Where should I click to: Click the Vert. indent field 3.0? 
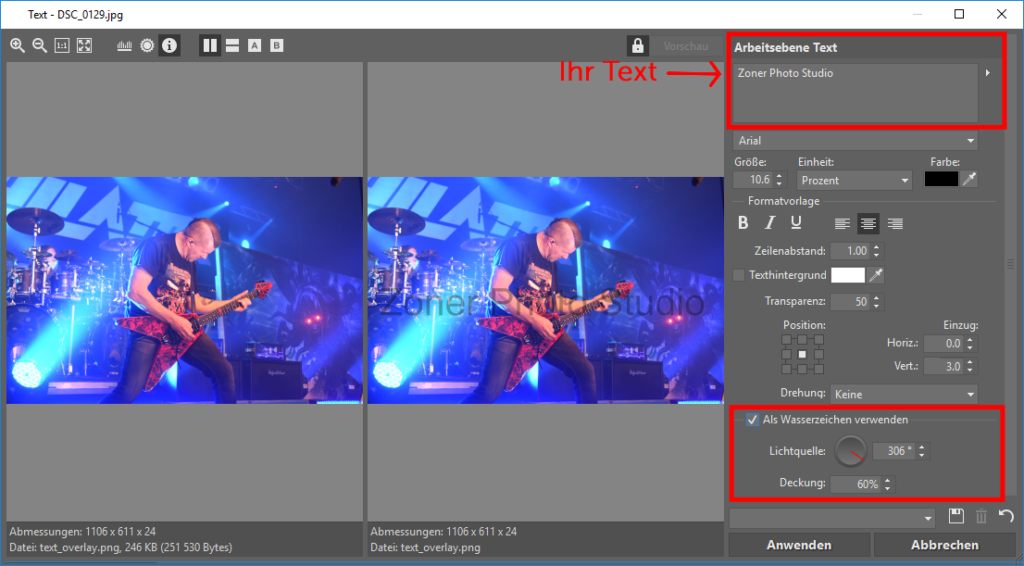pos(945,366)
